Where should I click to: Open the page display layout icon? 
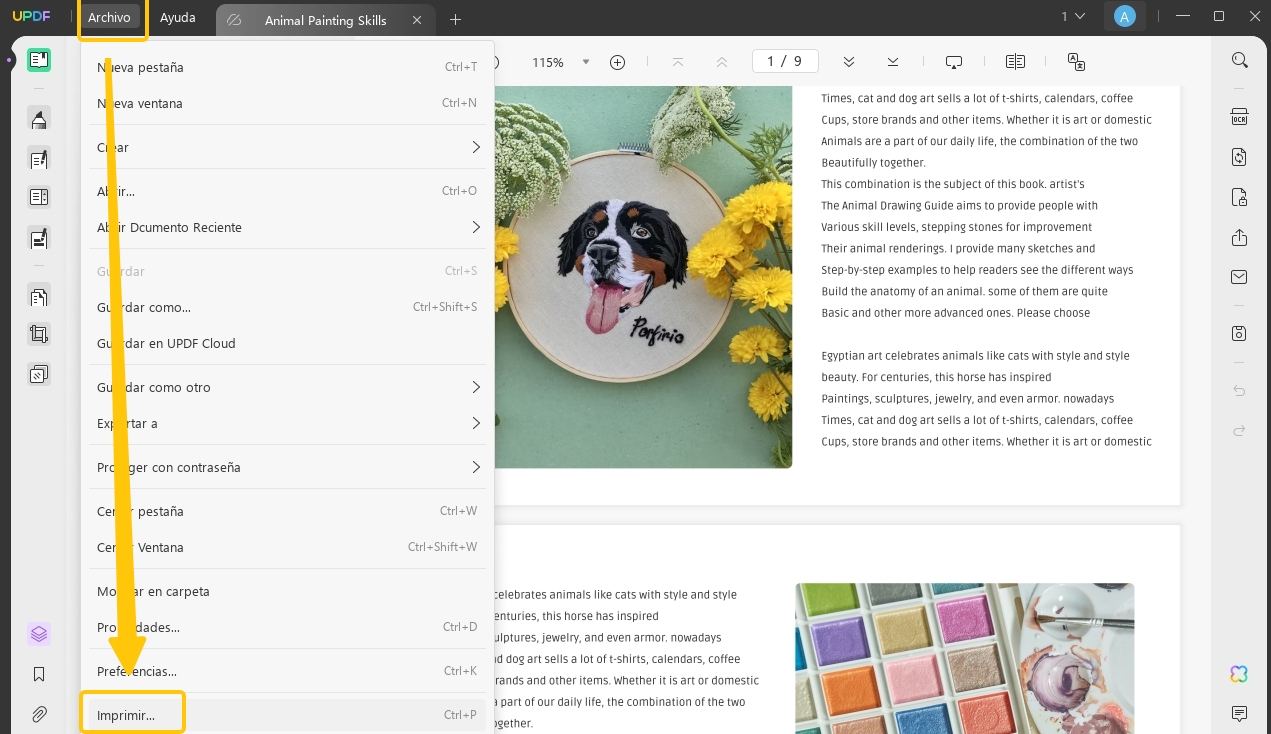tap(1015, 62)
